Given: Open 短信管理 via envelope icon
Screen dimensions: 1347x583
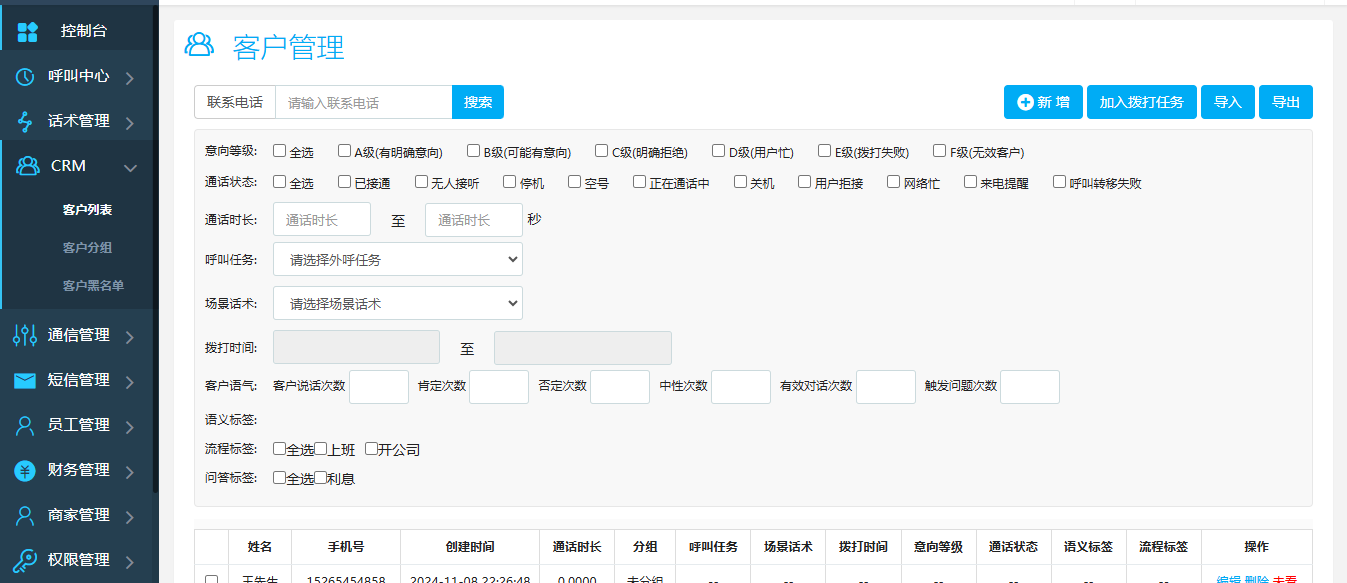Looking at the screenshot, I should [24, 380].
